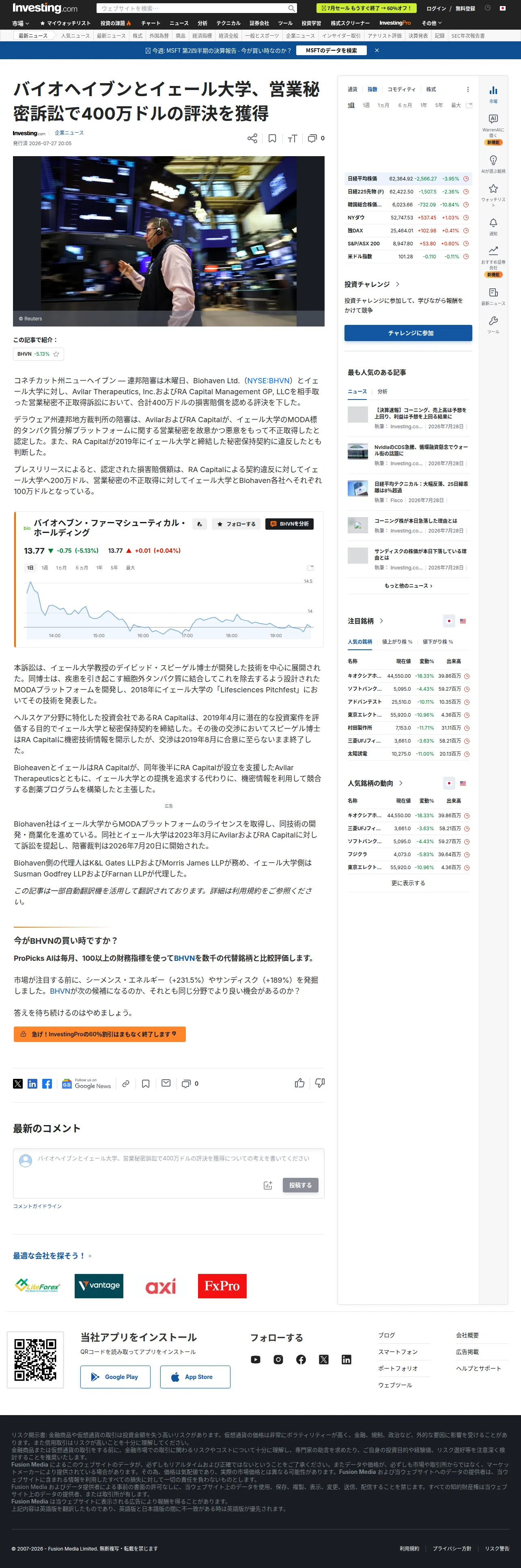The image size is (521, 1568).
Task: Switch to 通貨 tab in market widget
Action: (x=352, y=90)
